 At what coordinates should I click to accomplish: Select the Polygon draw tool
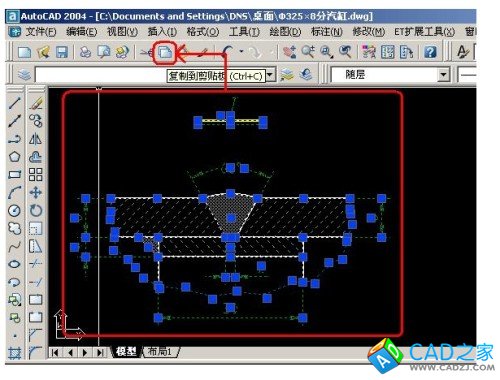point(14,157)
